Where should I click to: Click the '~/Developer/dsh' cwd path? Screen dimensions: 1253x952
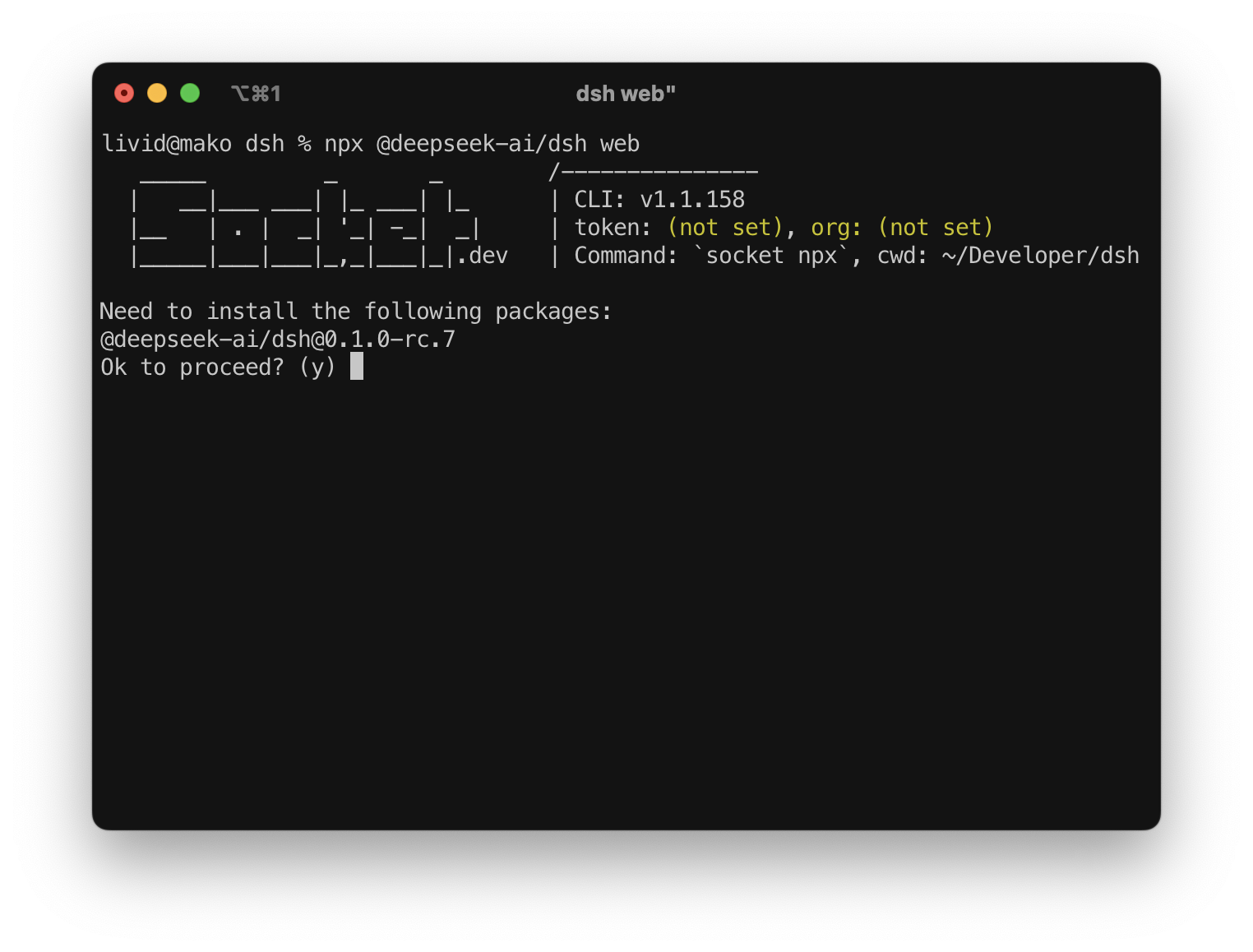(x=1041, y=256)
